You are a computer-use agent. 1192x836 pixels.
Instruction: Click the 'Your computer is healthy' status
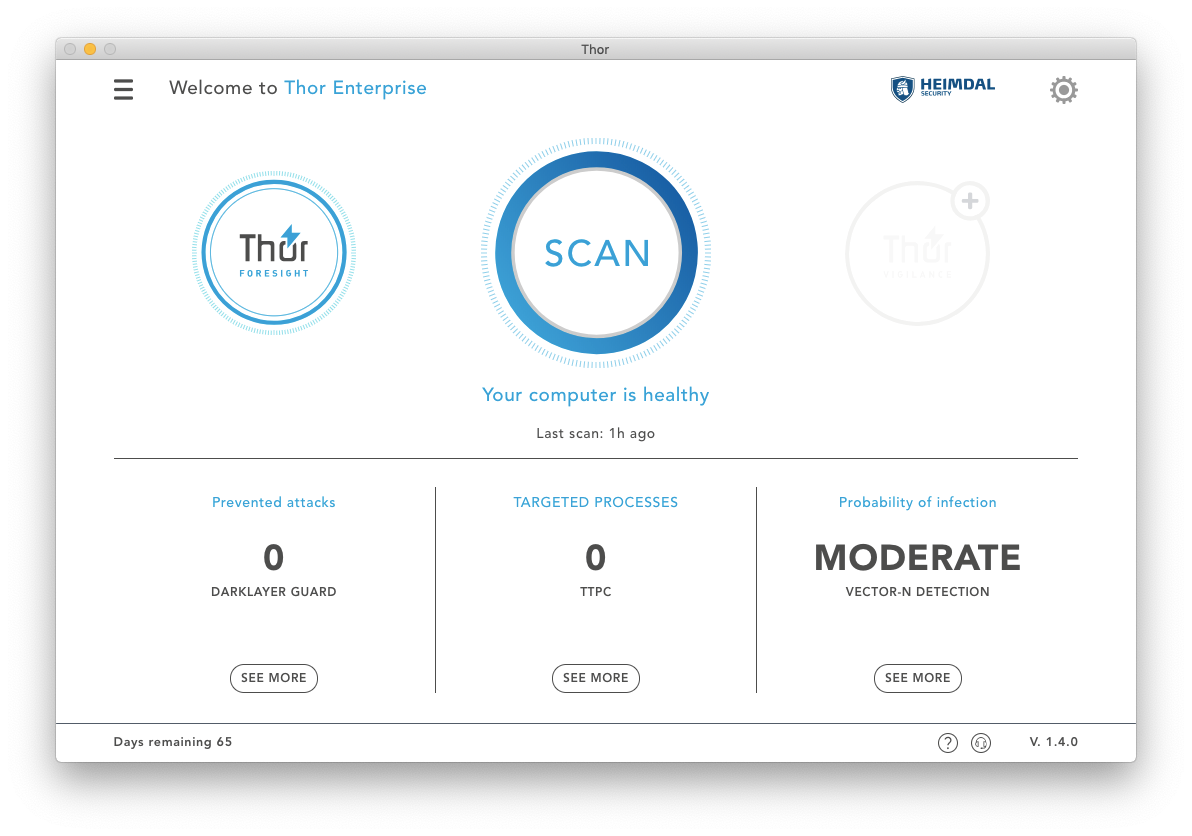coord(596,395)
